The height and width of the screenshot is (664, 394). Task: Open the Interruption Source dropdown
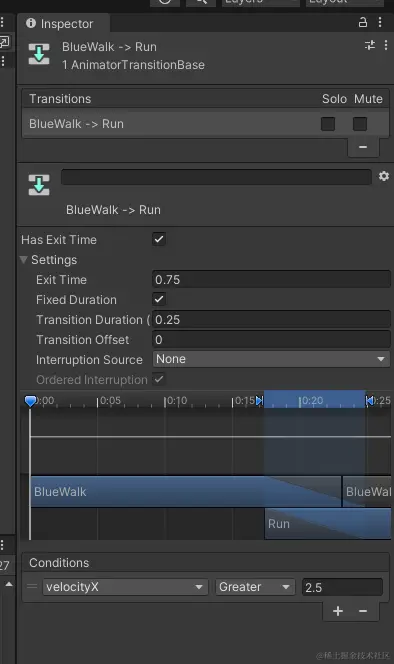click(271, 359)
